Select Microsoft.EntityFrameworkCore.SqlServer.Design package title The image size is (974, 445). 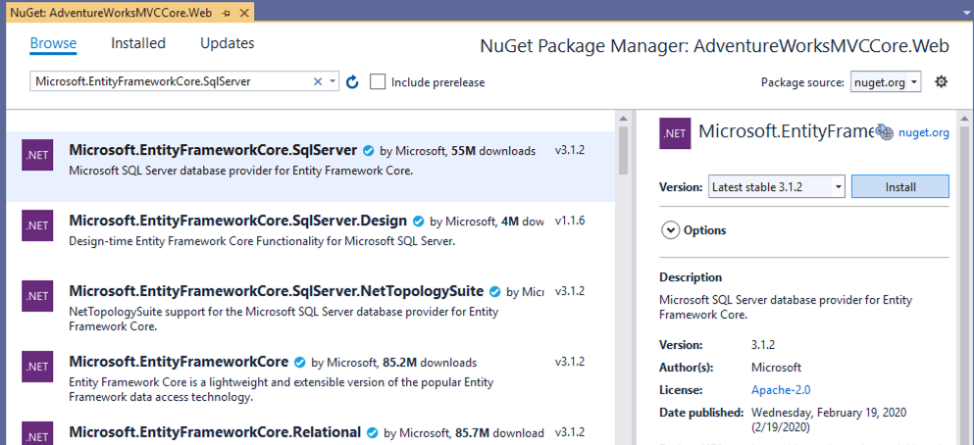point(238,221)
